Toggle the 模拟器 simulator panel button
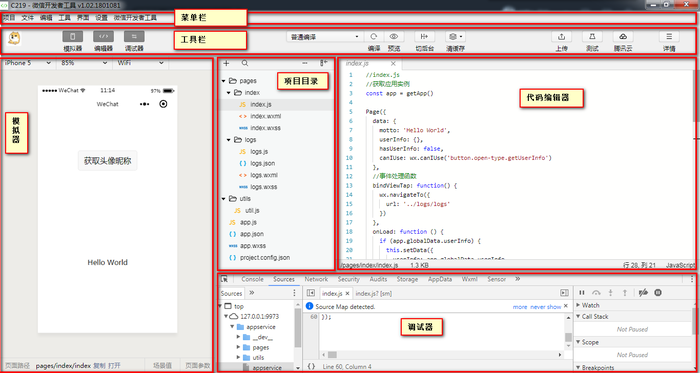 point(72,37)
